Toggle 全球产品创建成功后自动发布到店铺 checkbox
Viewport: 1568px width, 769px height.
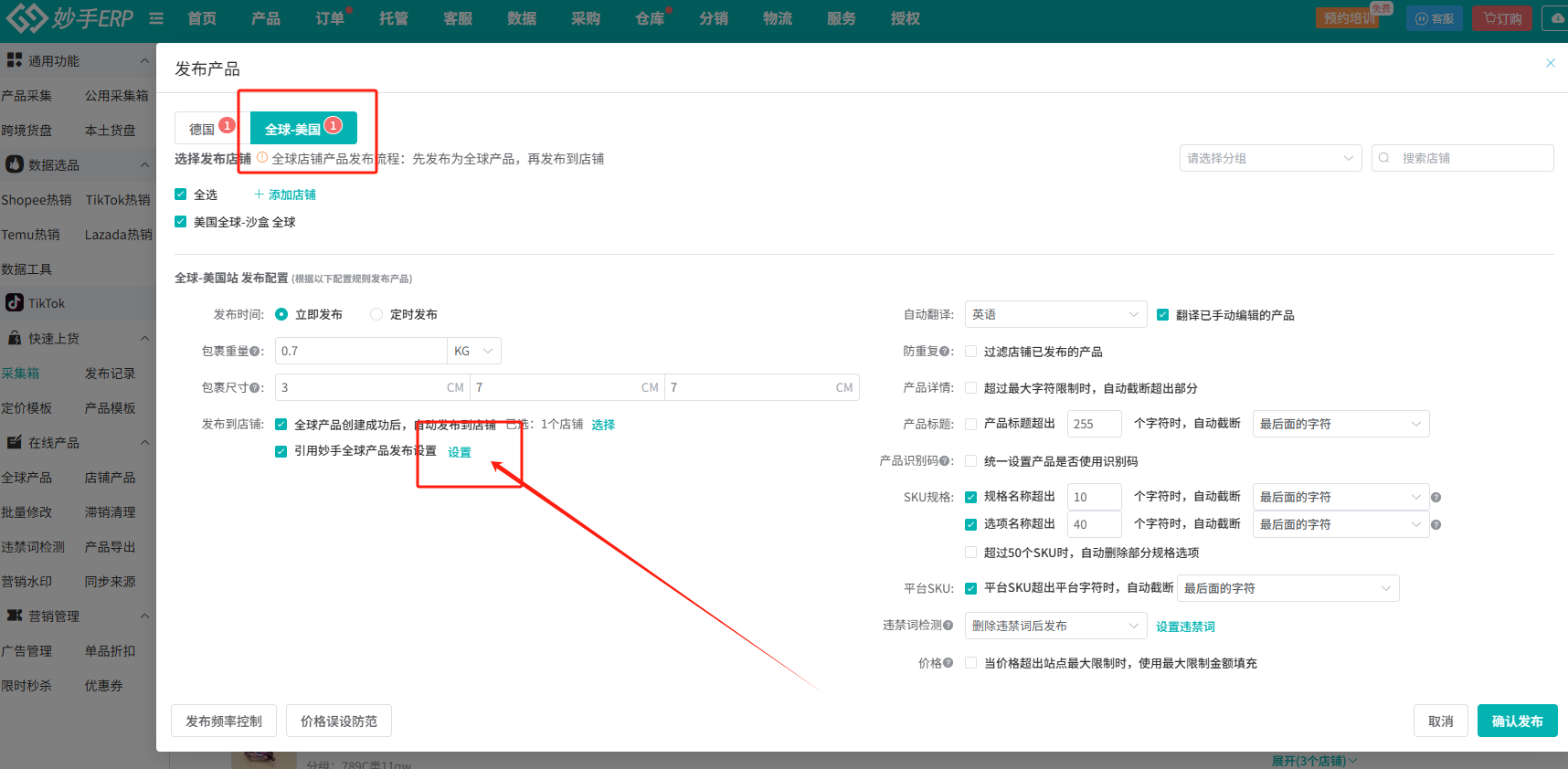tap(281, 425)
